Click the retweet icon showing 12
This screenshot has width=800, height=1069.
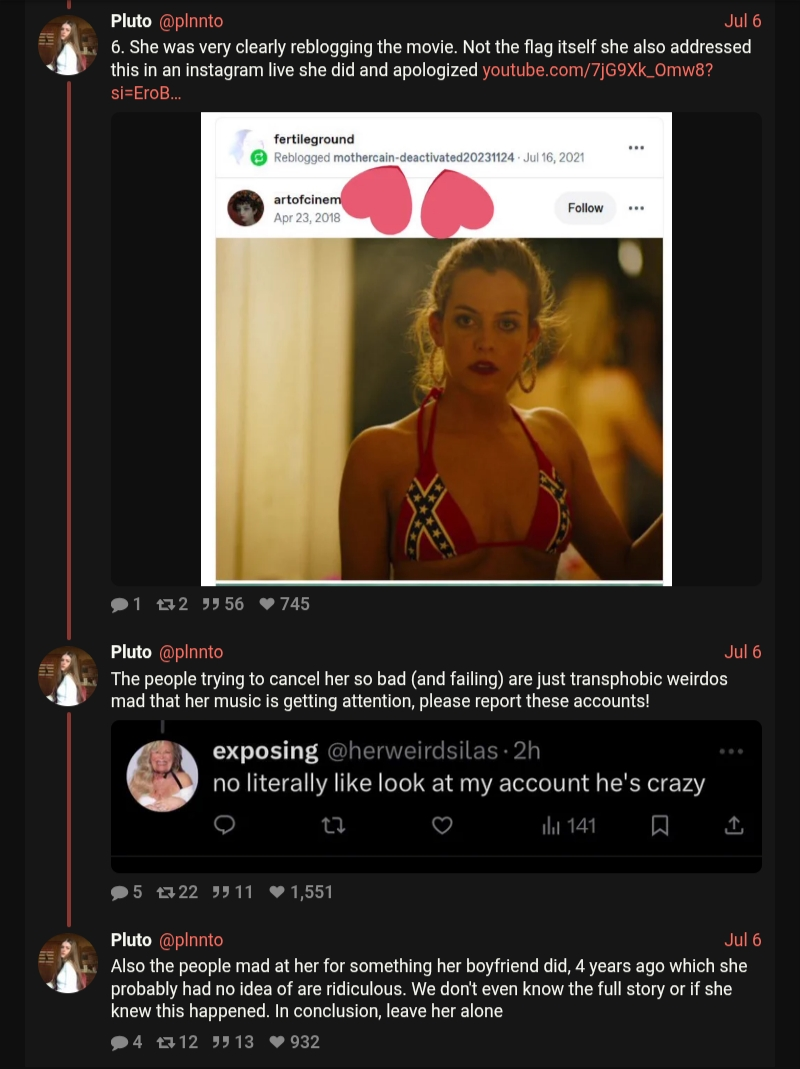(x=165, y=1042)
